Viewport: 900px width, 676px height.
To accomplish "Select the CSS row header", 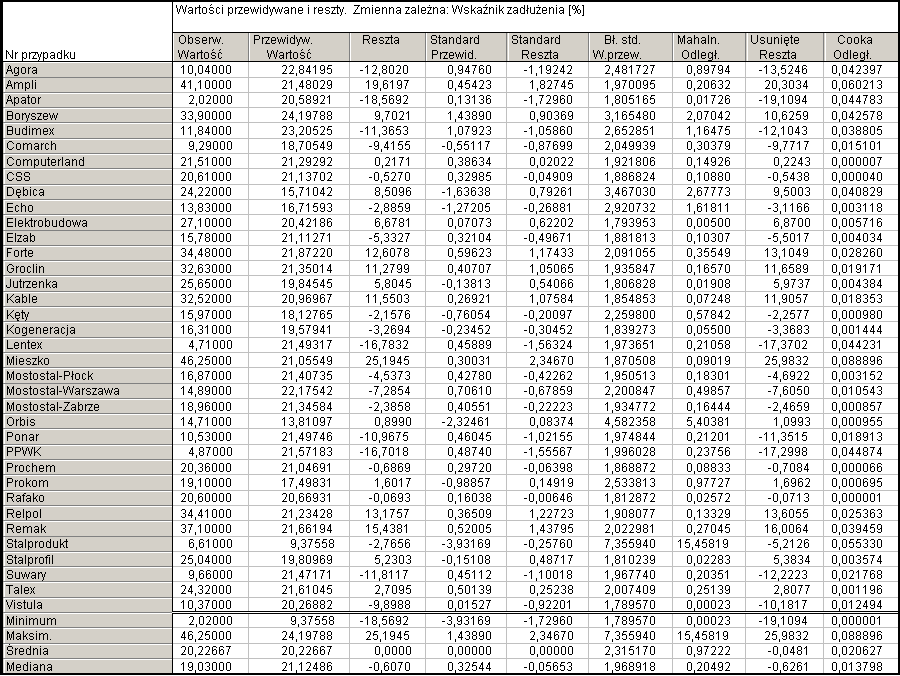I will pyautogui.click(x=87, y=177).
